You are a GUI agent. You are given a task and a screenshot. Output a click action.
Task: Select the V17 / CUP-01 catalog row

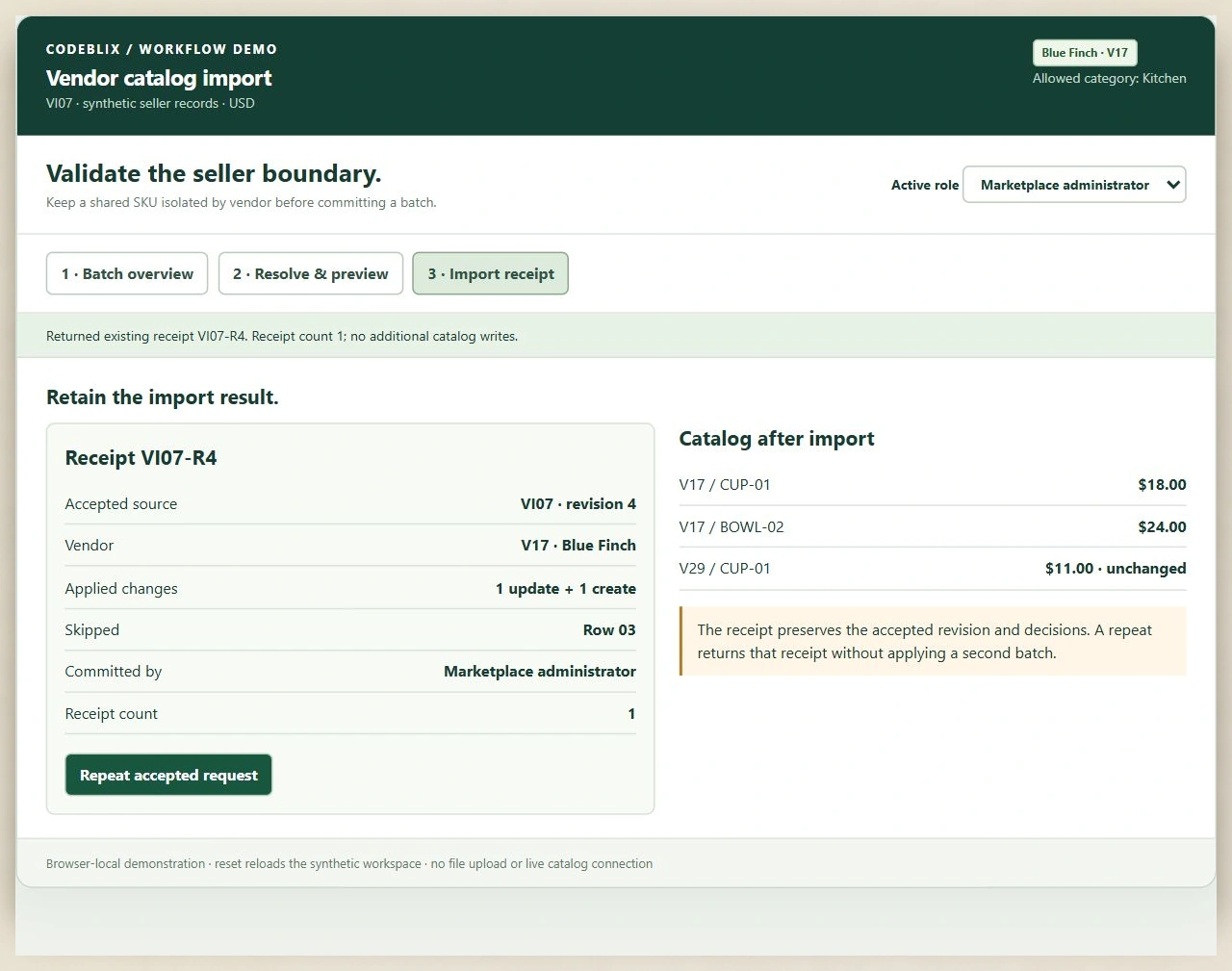933,485
